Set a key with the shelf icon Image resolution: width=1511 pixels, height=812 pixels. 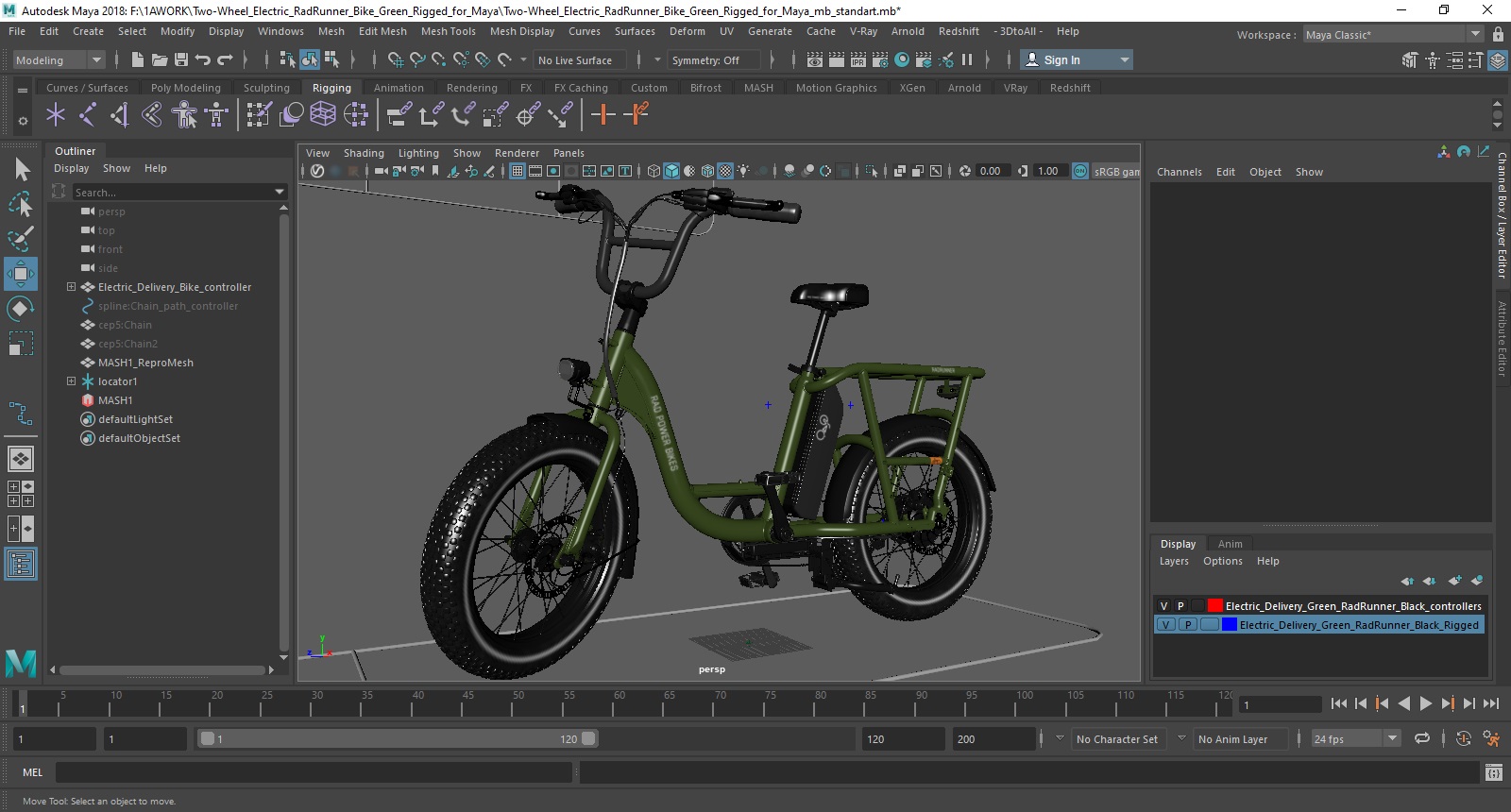(x=603, y=115)
